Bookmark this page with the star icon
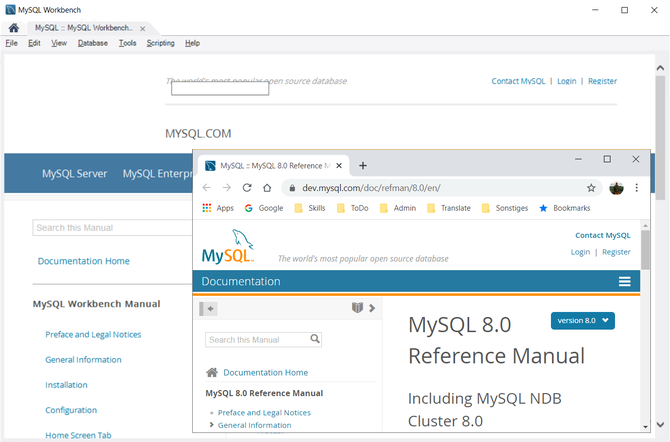 591,188
